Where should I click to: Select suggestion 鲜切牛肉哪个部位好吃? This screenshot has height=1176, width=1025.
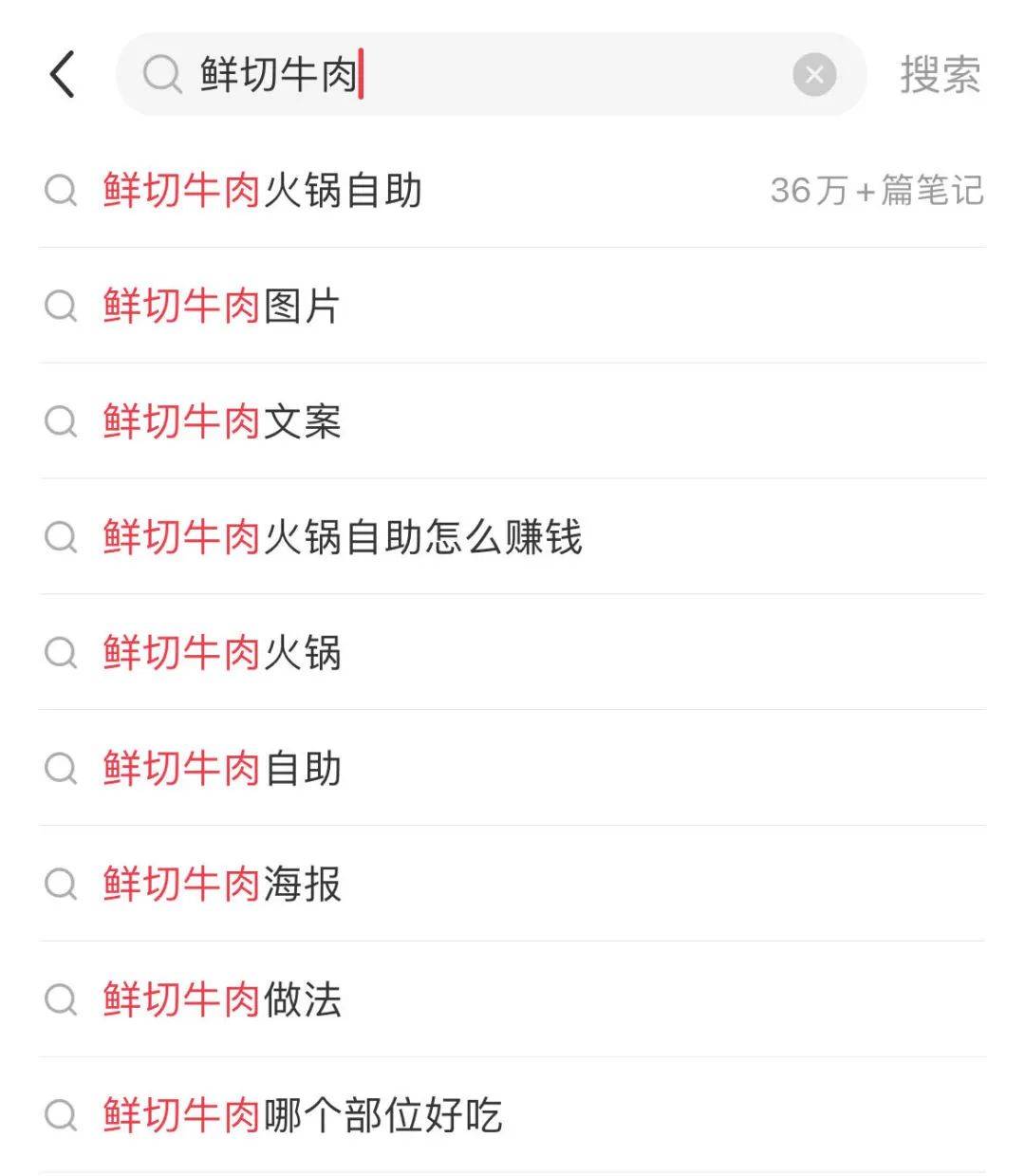(302, 1115)
